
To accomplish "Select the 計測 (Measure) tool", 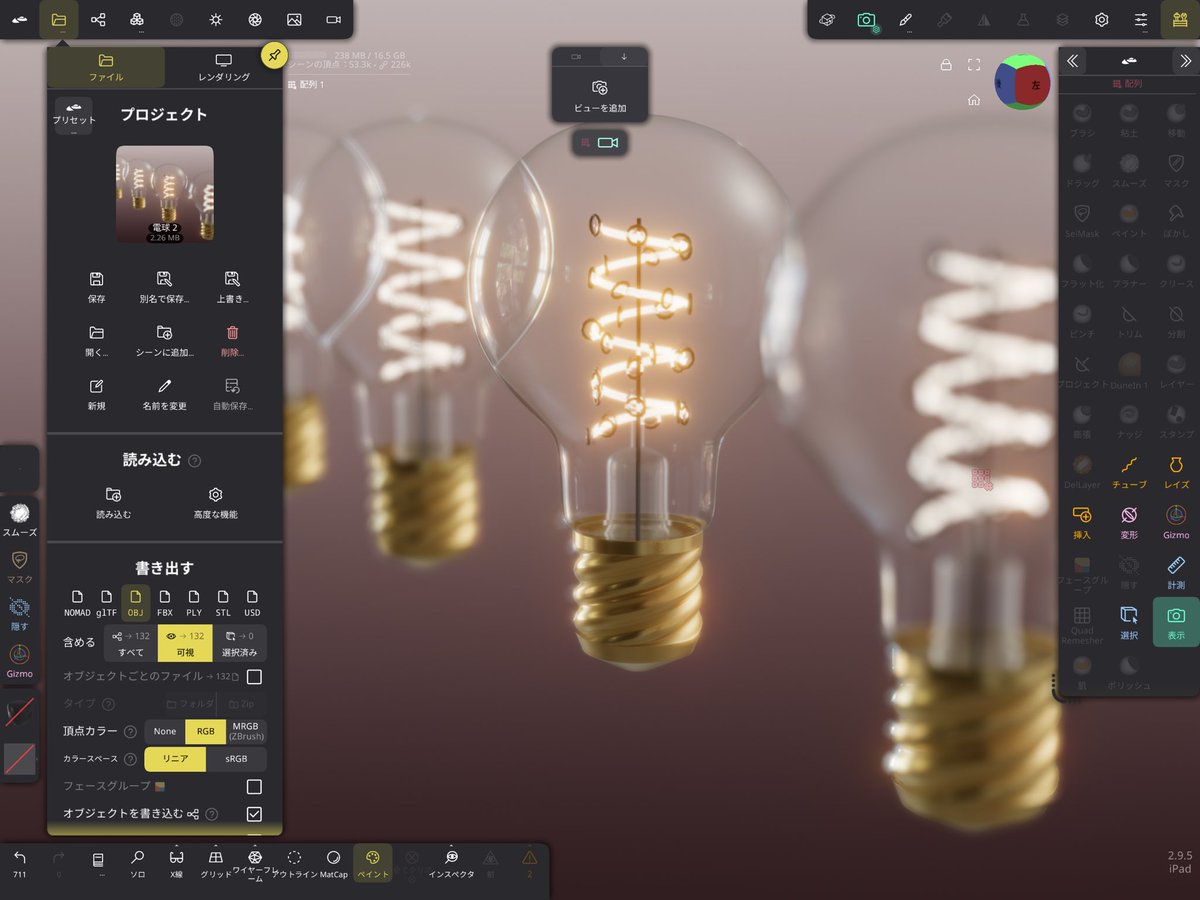I will tap(1177, 572).
